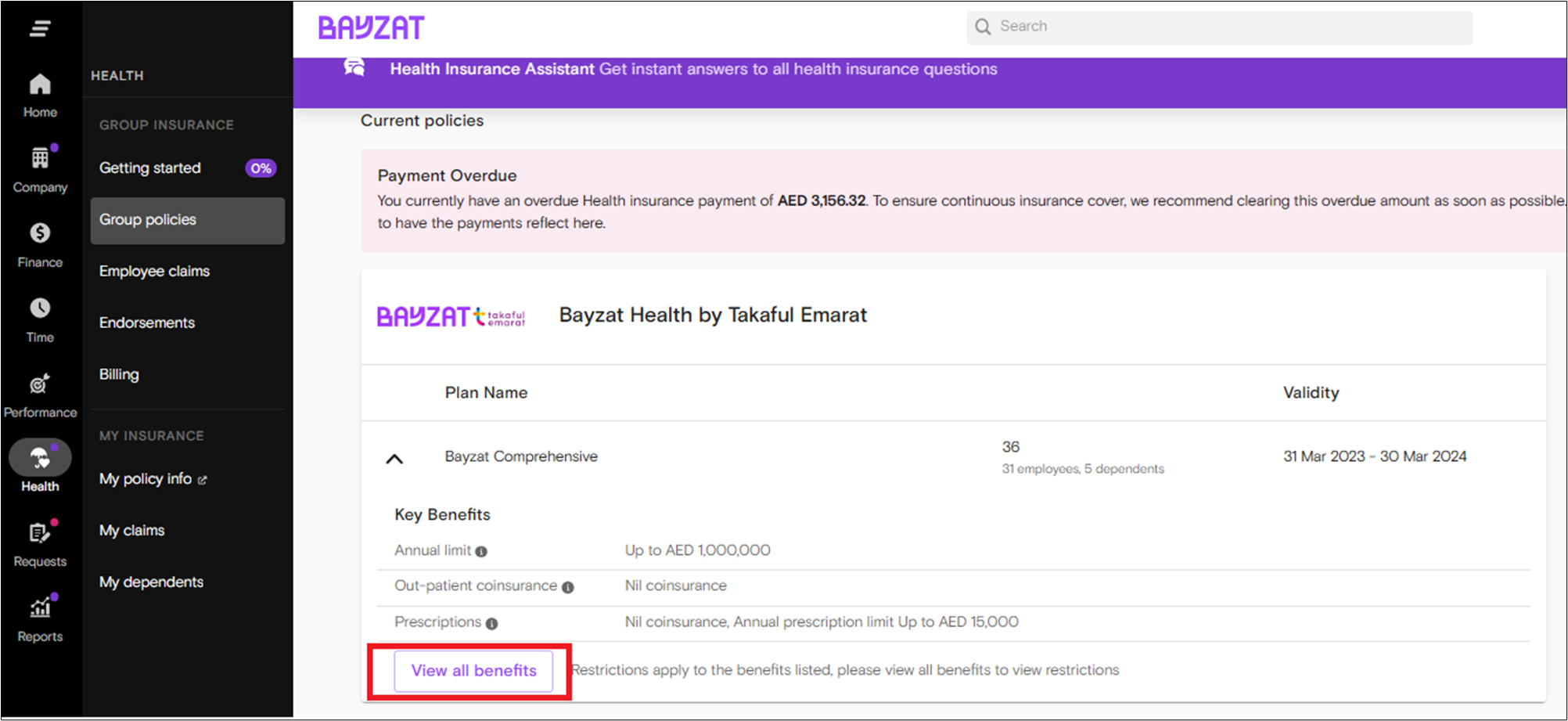Click the AED 3,156.32 overdue amount
Image resolution: width=1568 pixels, height=721 pixels.
822,201
